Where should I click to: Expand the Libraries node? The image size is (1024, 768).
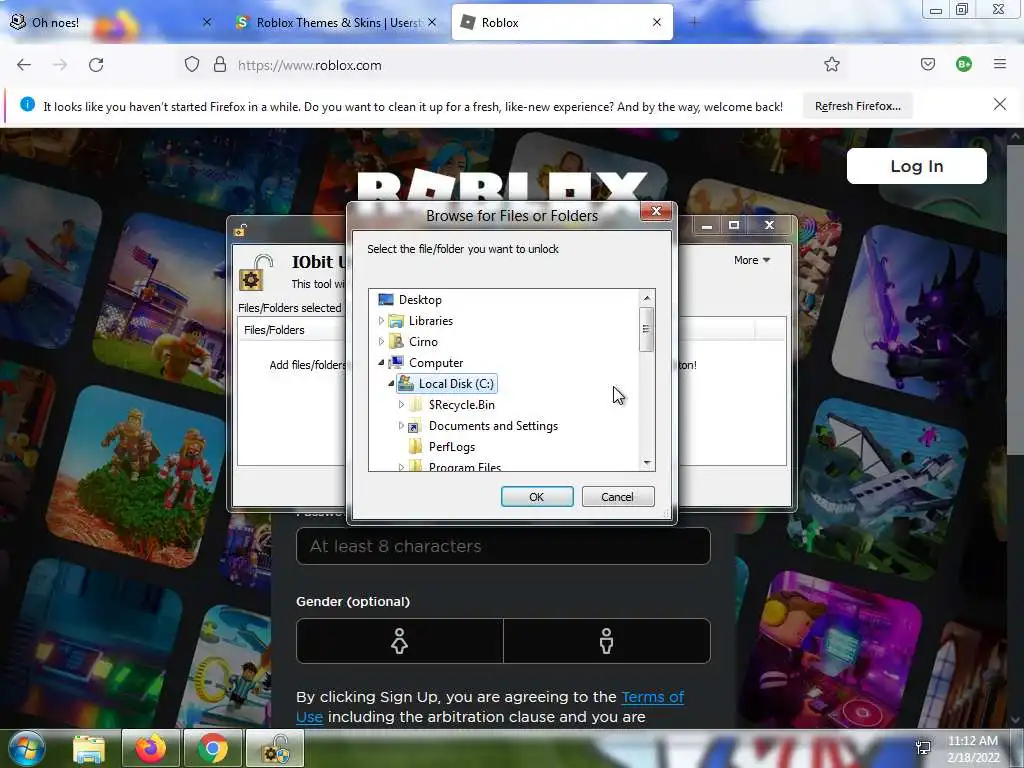(381, 321)
